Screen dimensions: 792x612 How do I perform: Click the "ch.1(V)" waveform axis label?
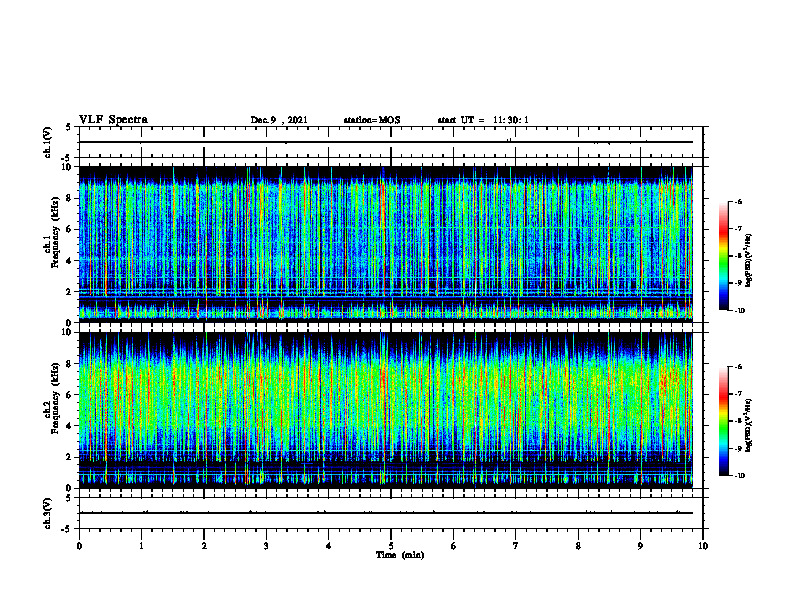tap(48, 142)
